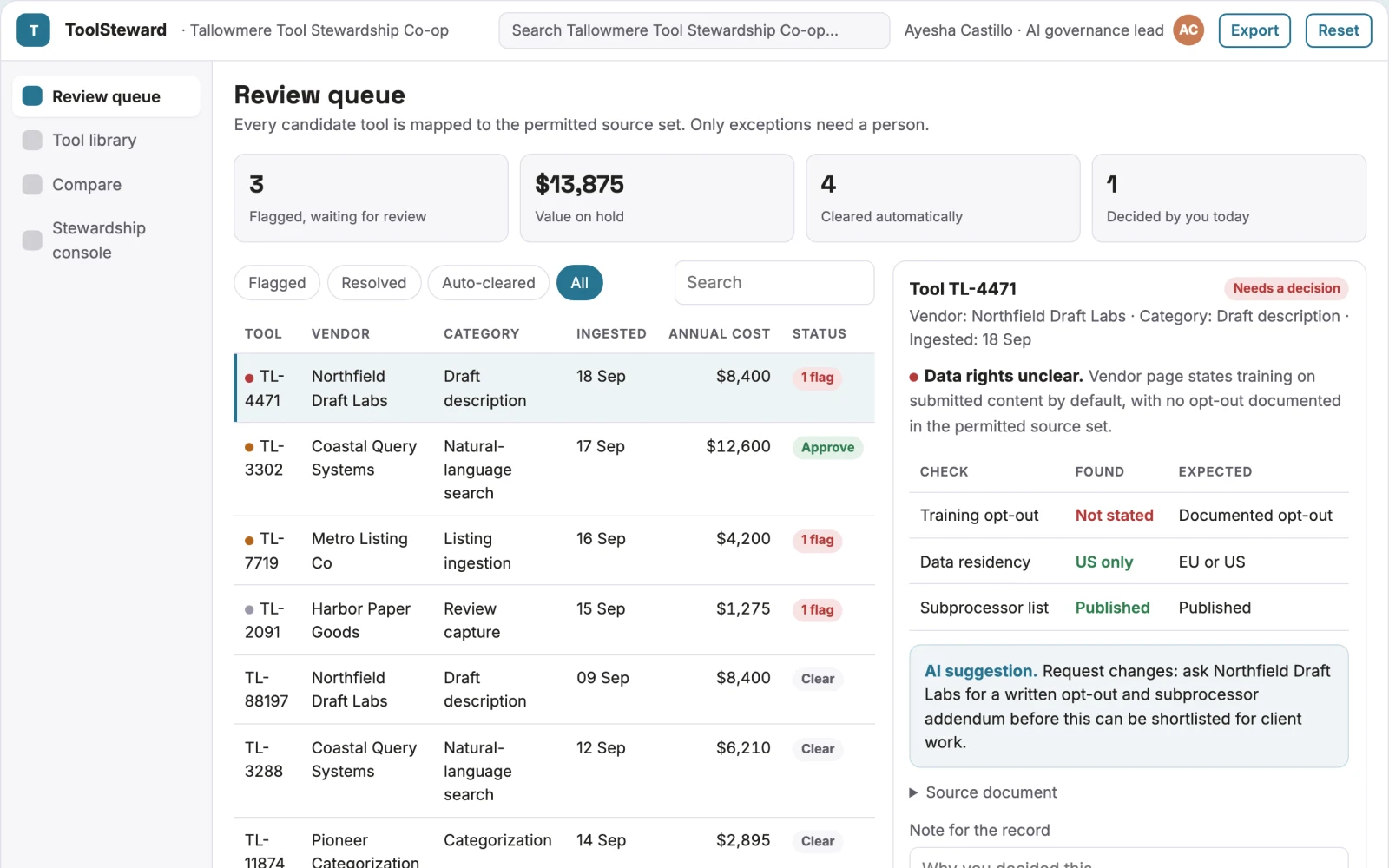
Task: Click the 1 flag badge on Harbor Paper Goods
Action: coord(817,610)
